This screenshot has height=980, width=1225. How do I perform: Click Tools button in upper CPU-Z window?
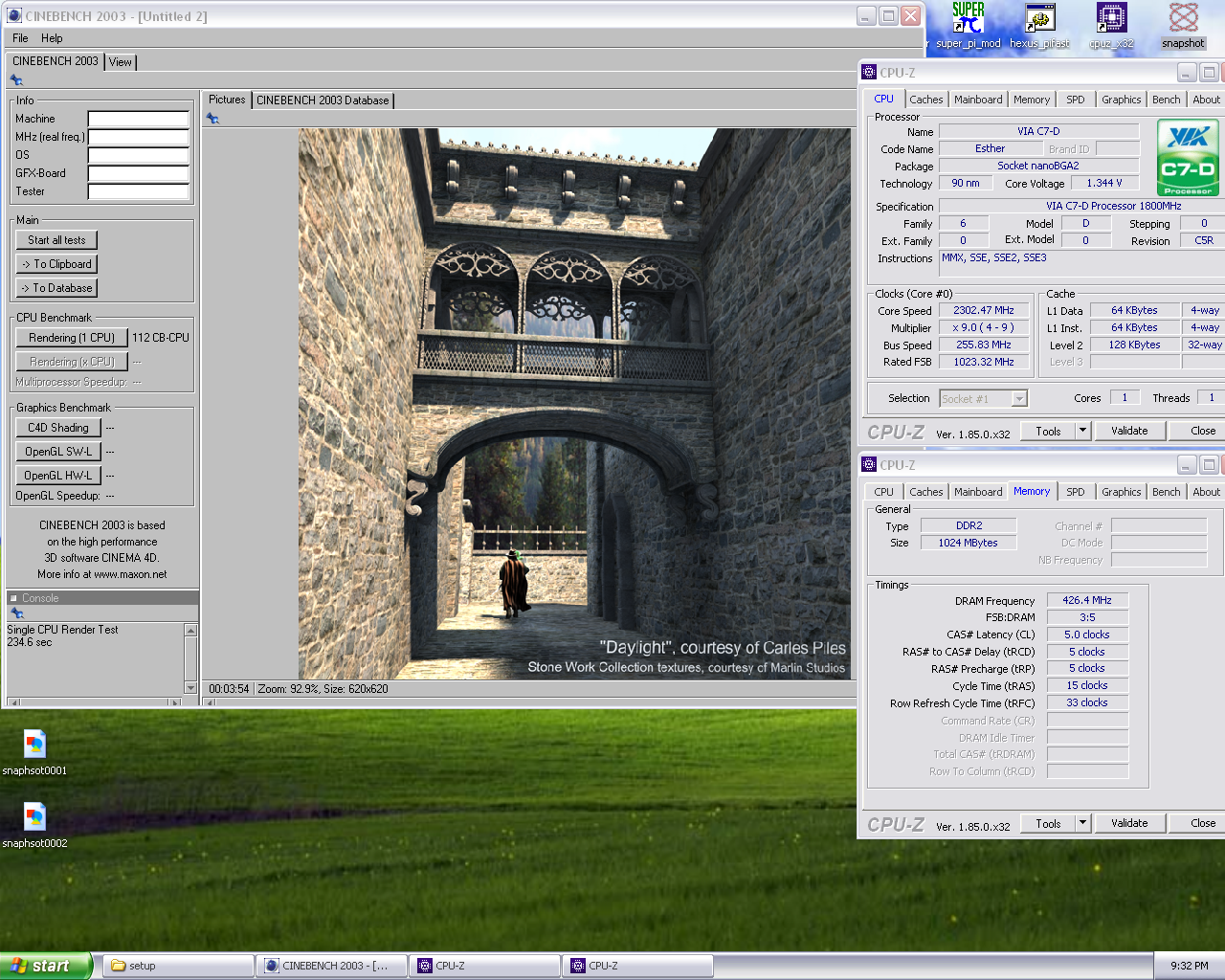[1048, 431]
